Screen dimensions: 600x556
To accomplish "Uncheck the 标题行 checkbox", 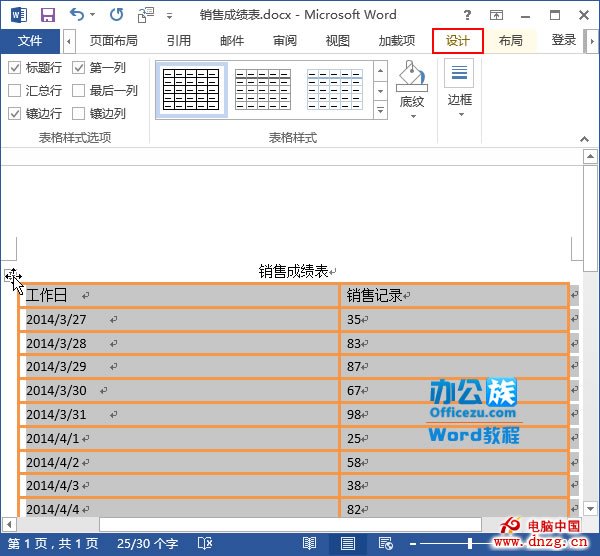I will (15, 68).
